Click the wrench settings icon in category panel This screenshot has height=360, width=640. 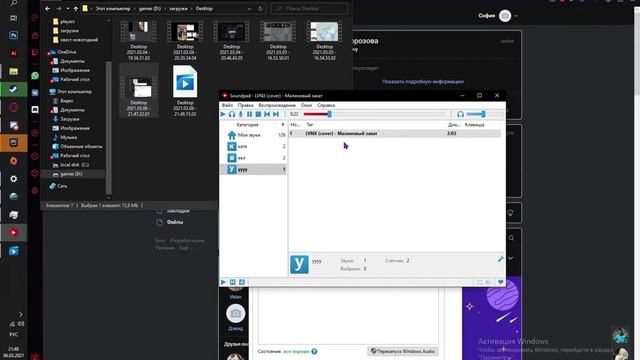tap(501, 259)
